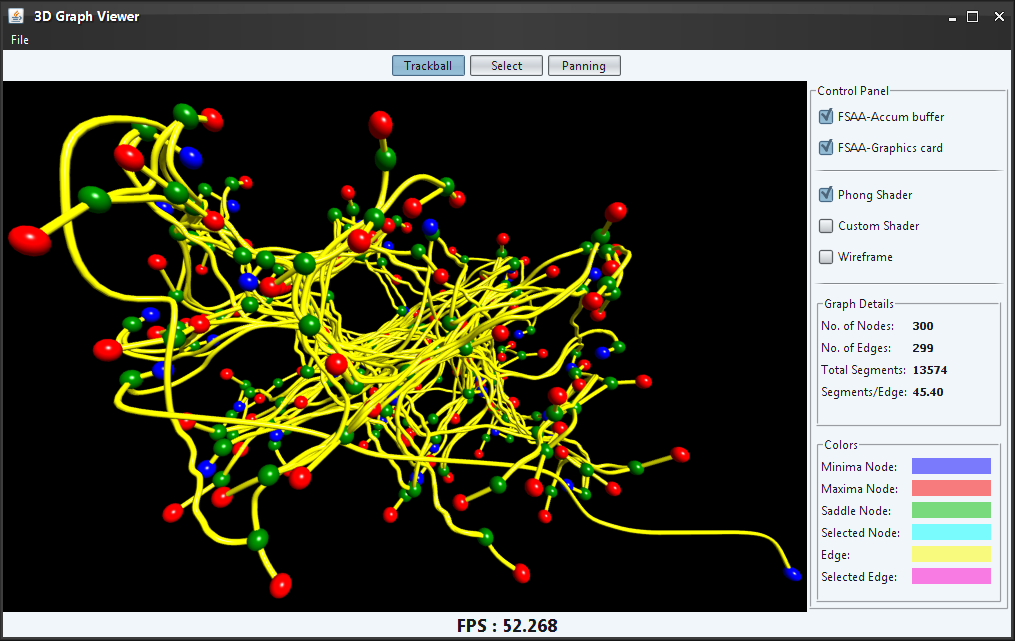
Task: Change the Saddle Node green swatch
Action: point(951,510)
